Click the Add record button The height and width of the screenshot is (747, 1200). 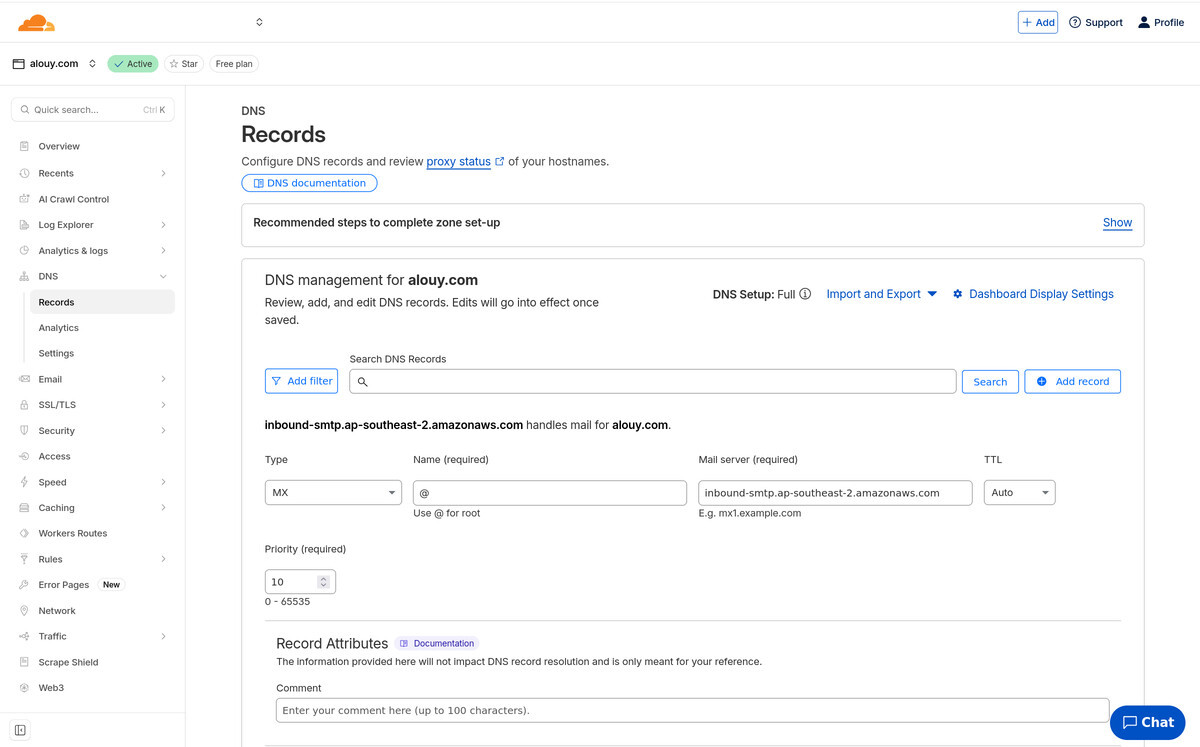coord(1072,381)
